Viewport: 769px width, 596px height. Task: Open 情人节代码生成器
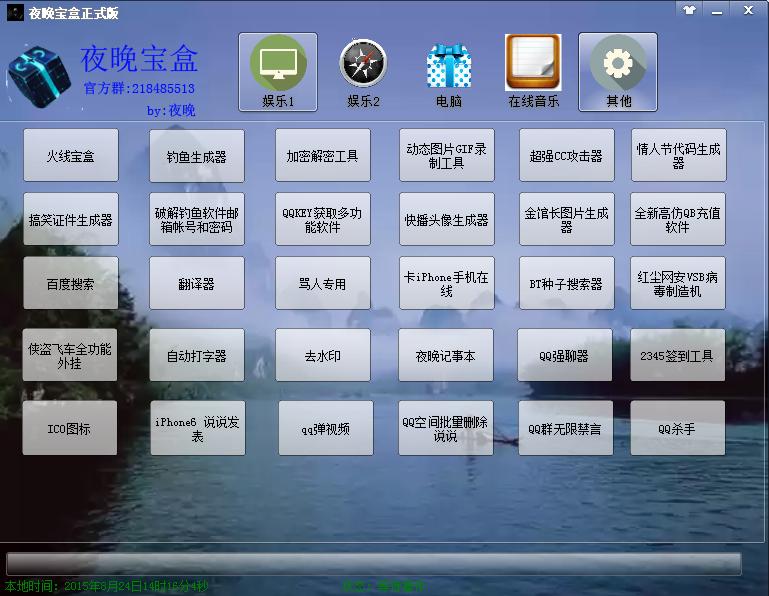click(679, 155)
